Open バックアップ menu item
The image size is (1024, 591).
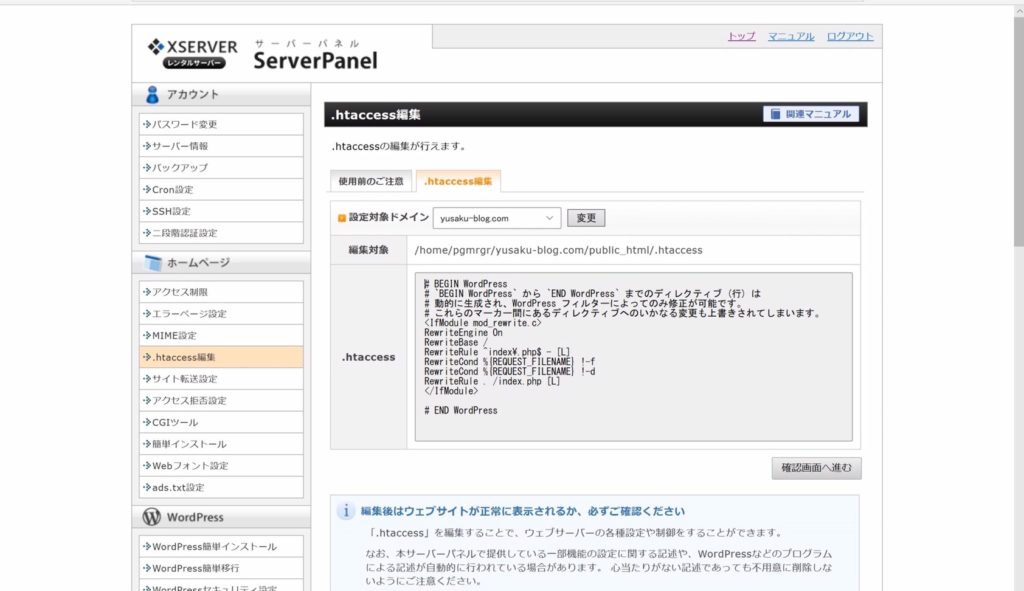pyautogui.click(x=221, y=167)
